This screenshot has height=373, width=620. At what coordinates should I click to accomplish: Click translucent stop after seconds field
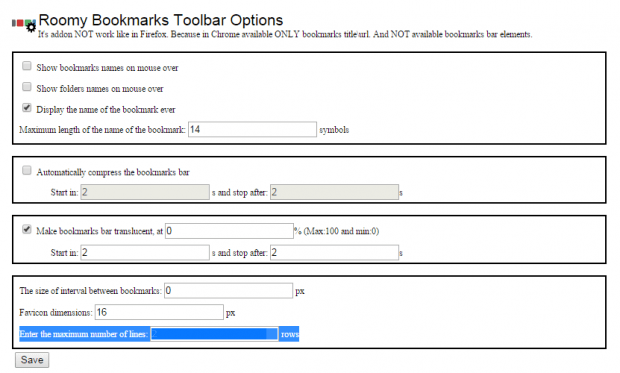[335, 252]
